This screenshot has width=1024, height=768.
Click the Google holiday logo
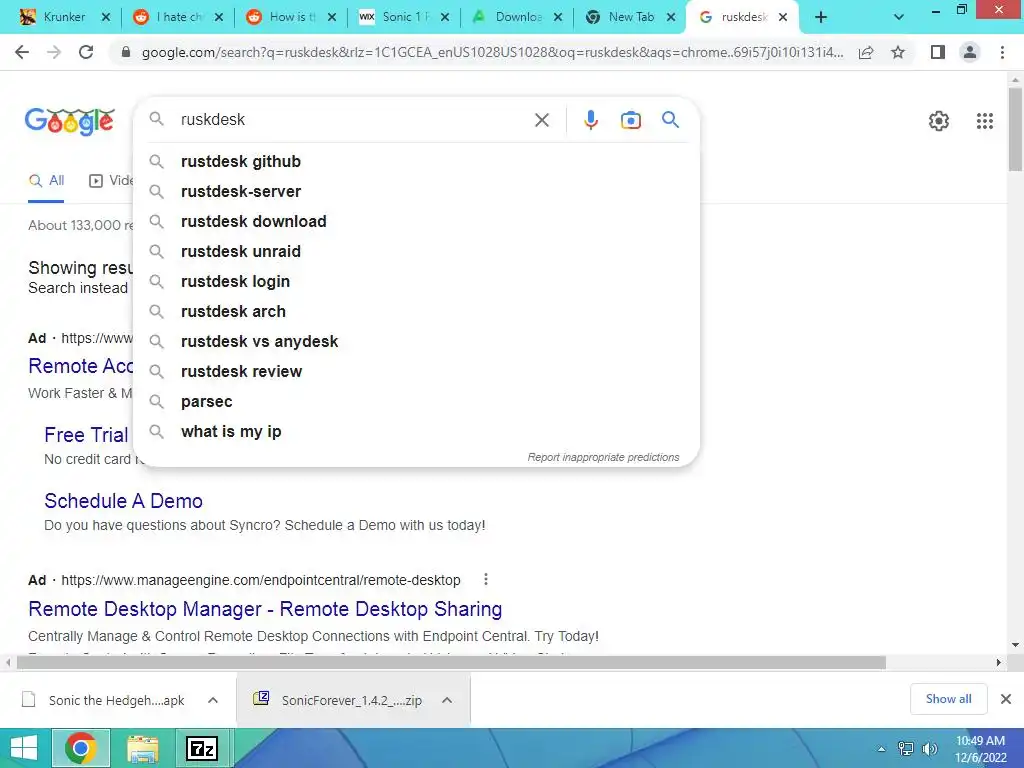coord(70,121)
